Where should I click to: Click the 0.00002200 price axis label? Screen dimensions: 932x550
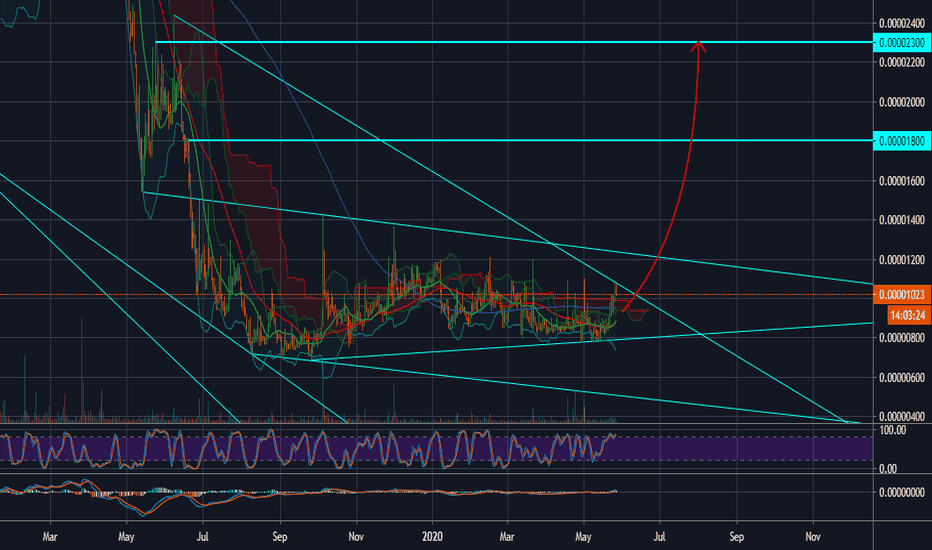point(902,62)
